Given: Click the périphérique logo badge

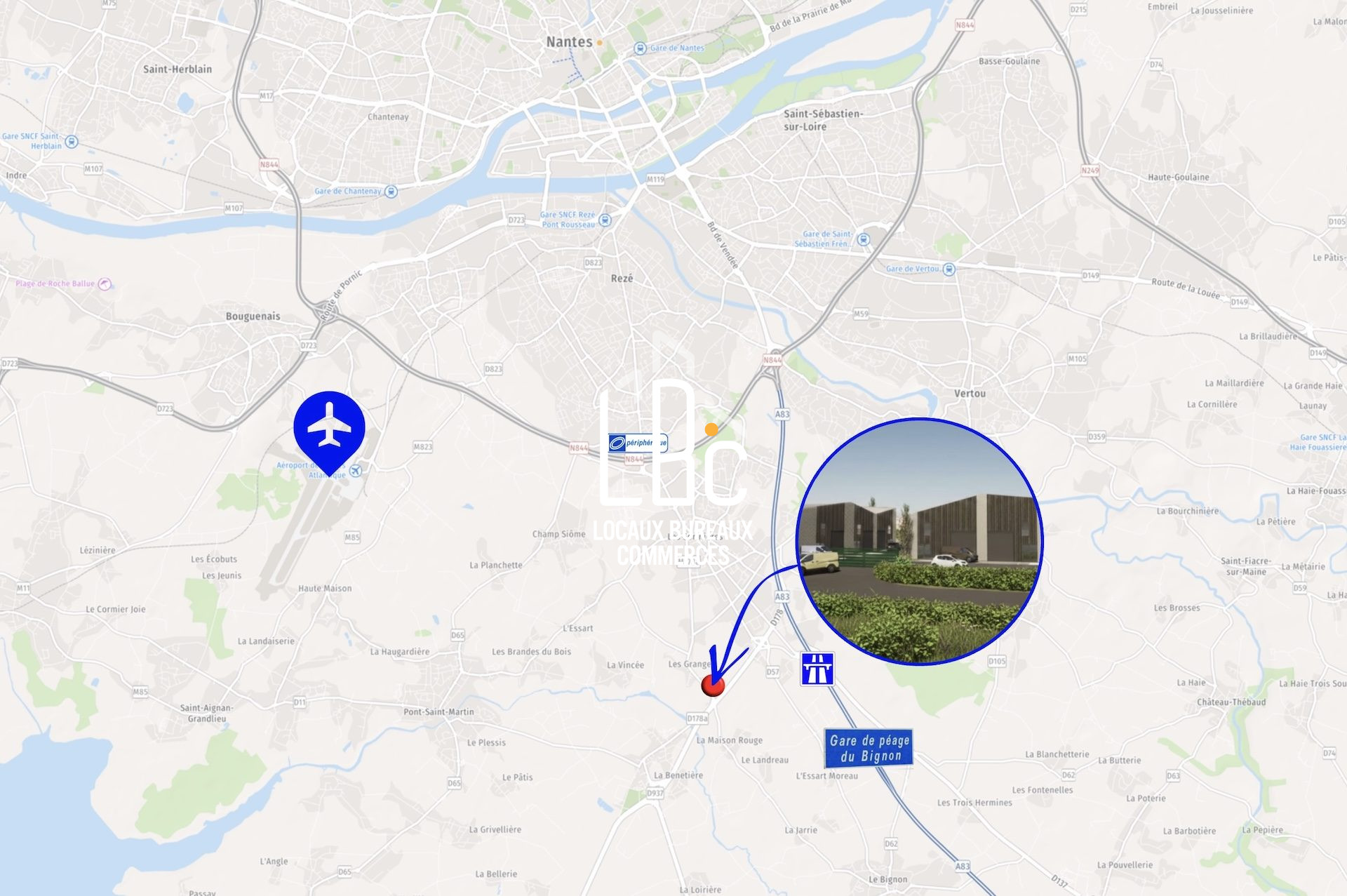Looking at the screenshot, I should click(638, 443).
